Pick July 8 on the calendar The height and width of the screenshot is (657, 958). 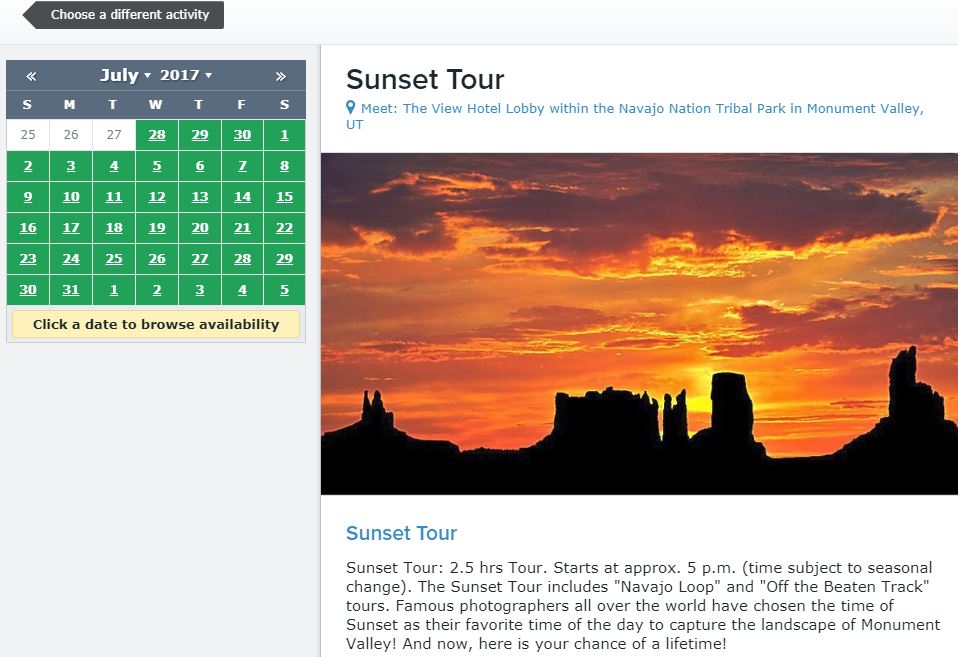click(285, 166)
